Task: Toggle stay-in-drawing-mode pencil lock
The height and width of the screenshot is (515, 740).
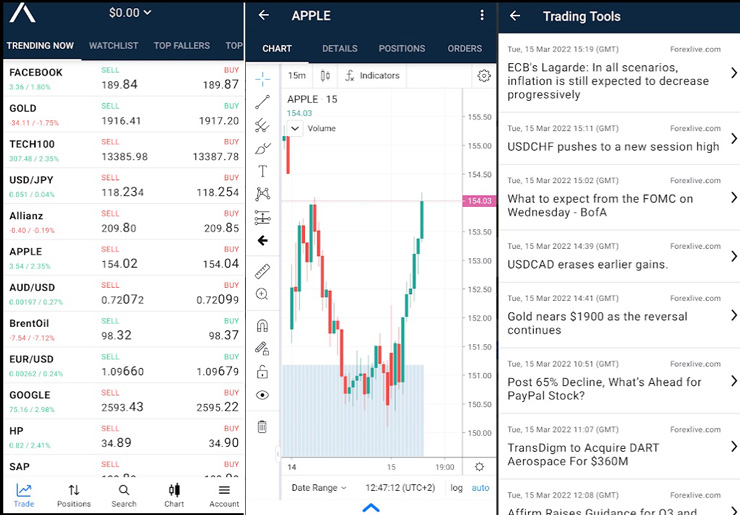Action: pyautogui.click(x=262, y=348)
